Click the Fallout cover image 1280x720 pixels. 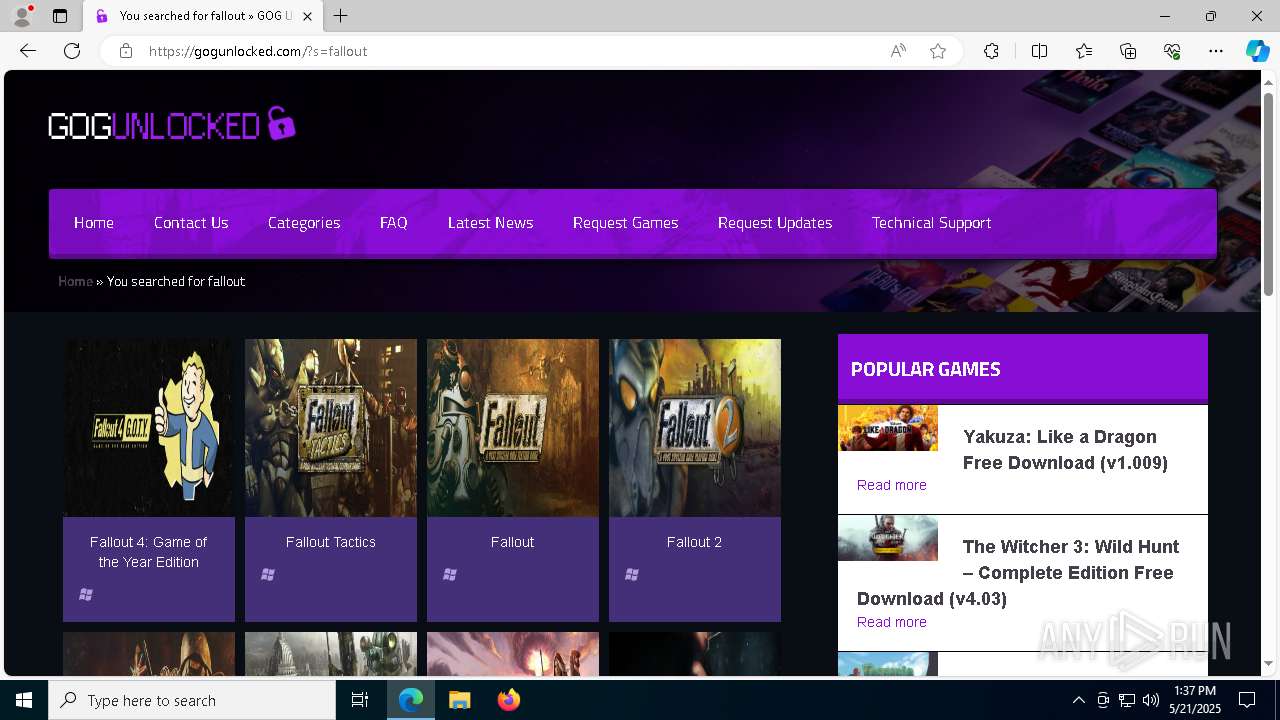(513, 428)
